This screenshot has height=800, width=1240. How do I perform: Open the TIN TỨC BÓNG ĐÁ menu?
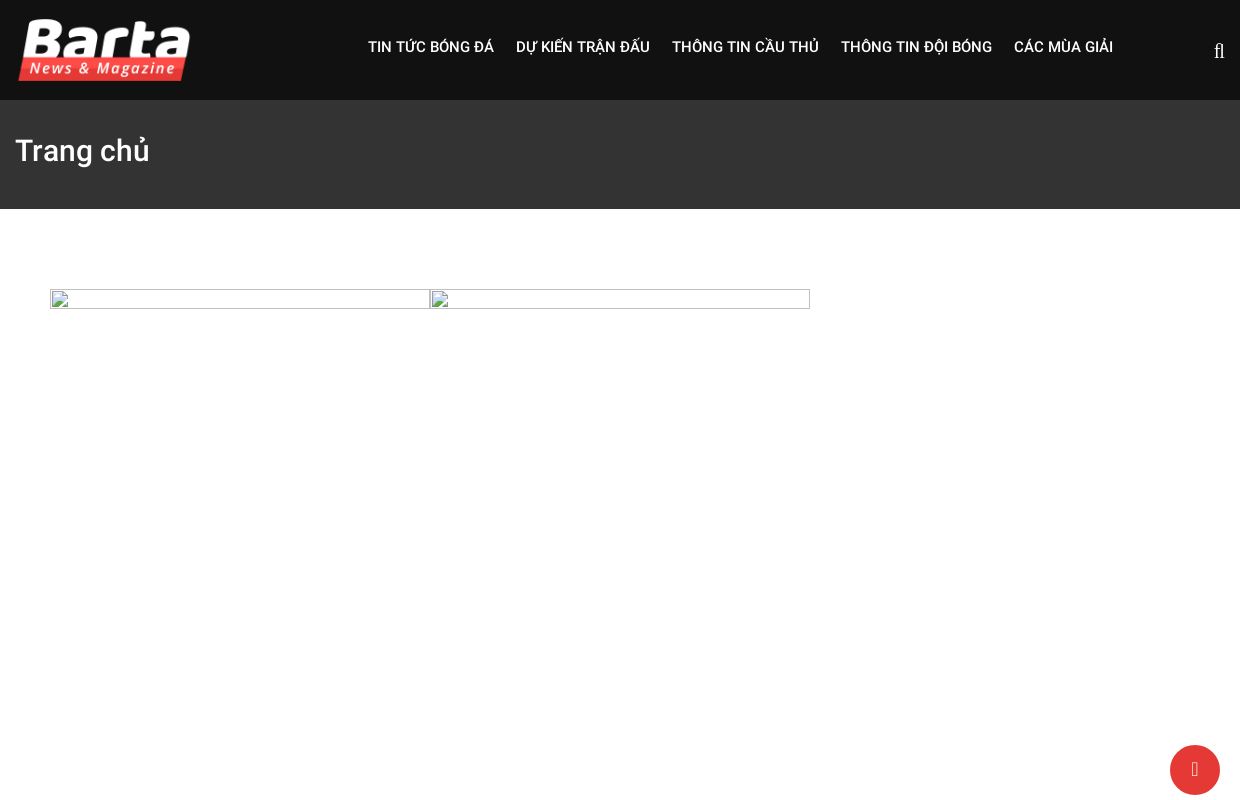point(430,47)
